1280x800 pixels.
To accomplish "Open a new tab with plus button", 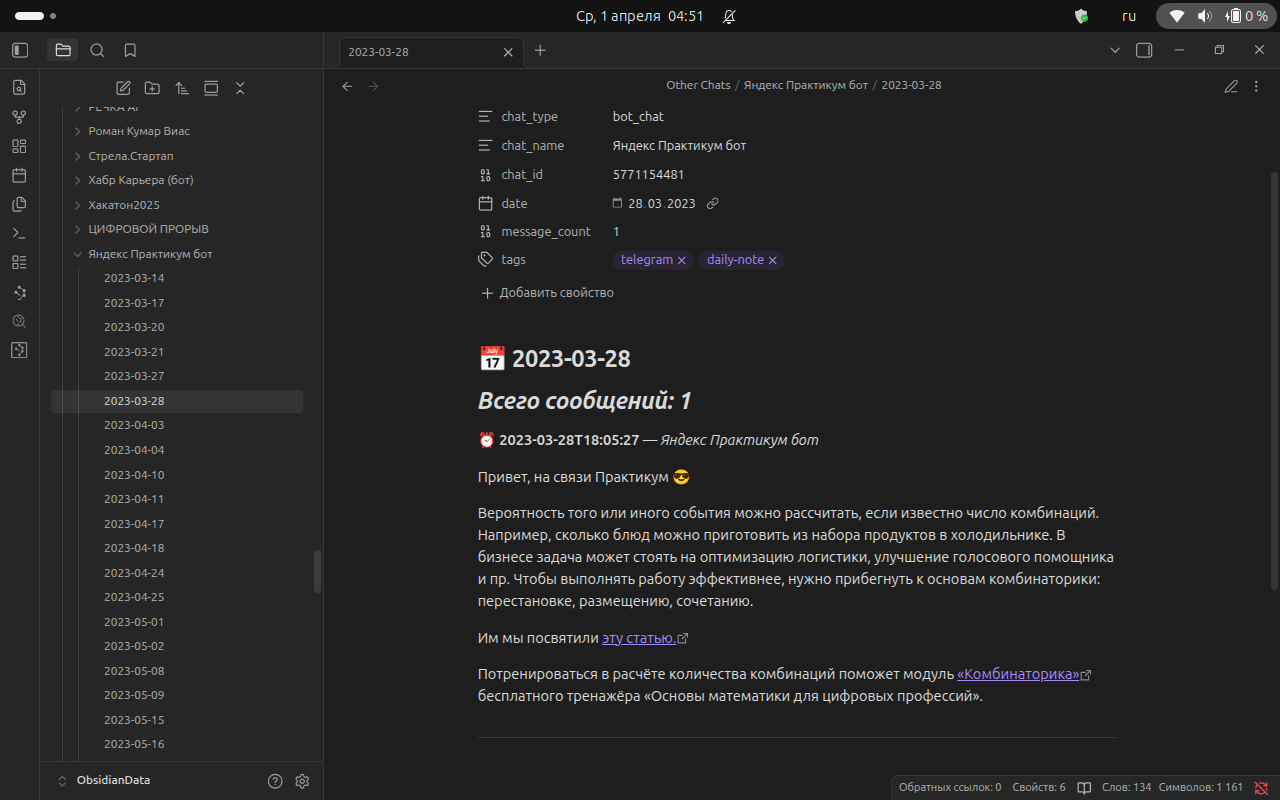I will pyautogui.click(x=540, y=50).
